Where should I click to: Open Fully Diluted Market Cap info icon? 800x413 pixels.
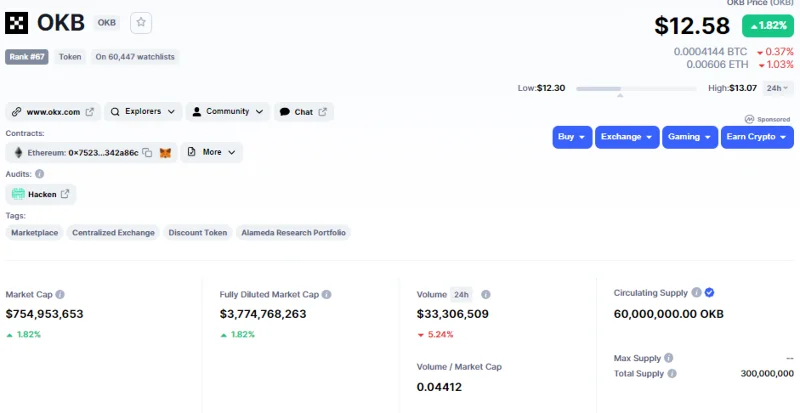pyautogui.click(x=327, y=295)
